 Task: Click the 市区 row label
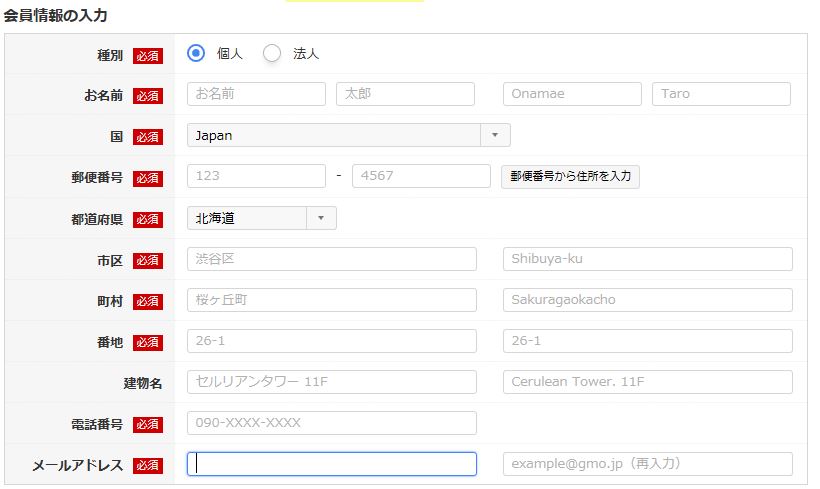pos(110,260)
